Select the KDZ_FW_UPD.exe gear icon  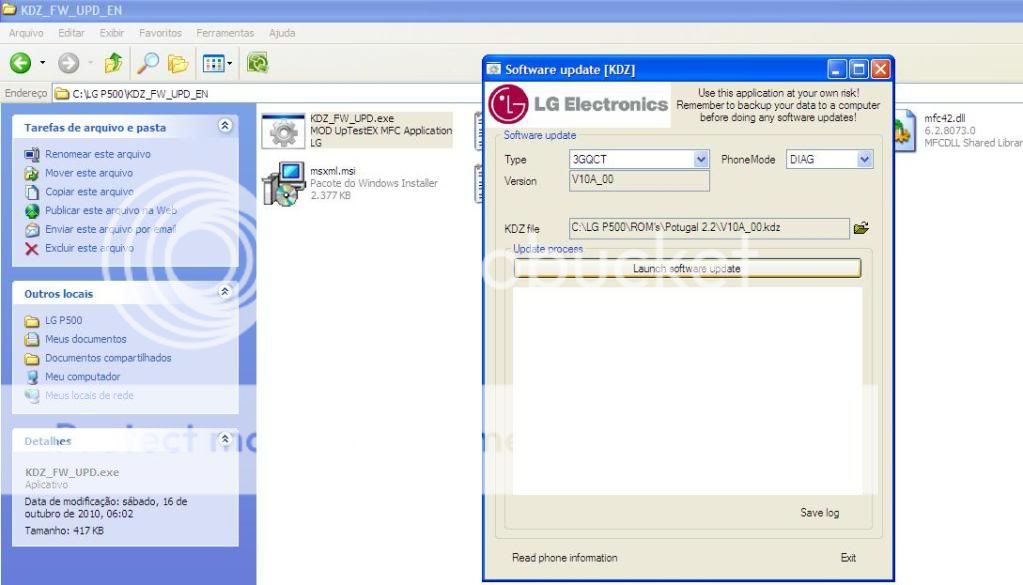(x=283, y=131)
